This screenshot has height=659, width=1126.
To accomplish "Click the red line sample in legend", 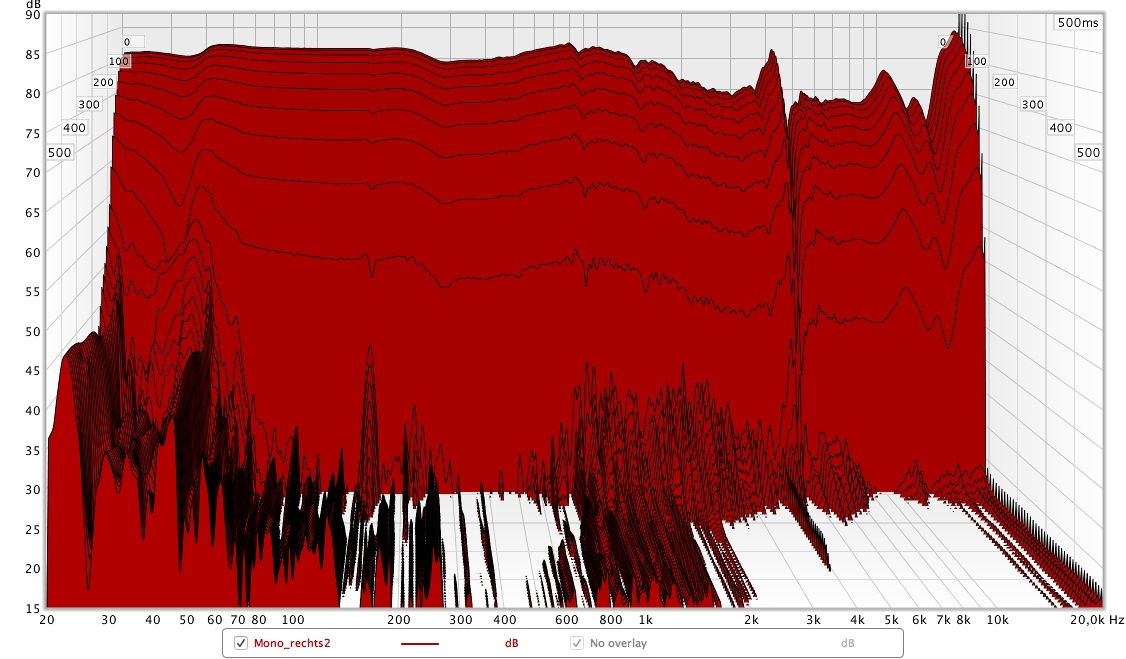I will 420,643.
